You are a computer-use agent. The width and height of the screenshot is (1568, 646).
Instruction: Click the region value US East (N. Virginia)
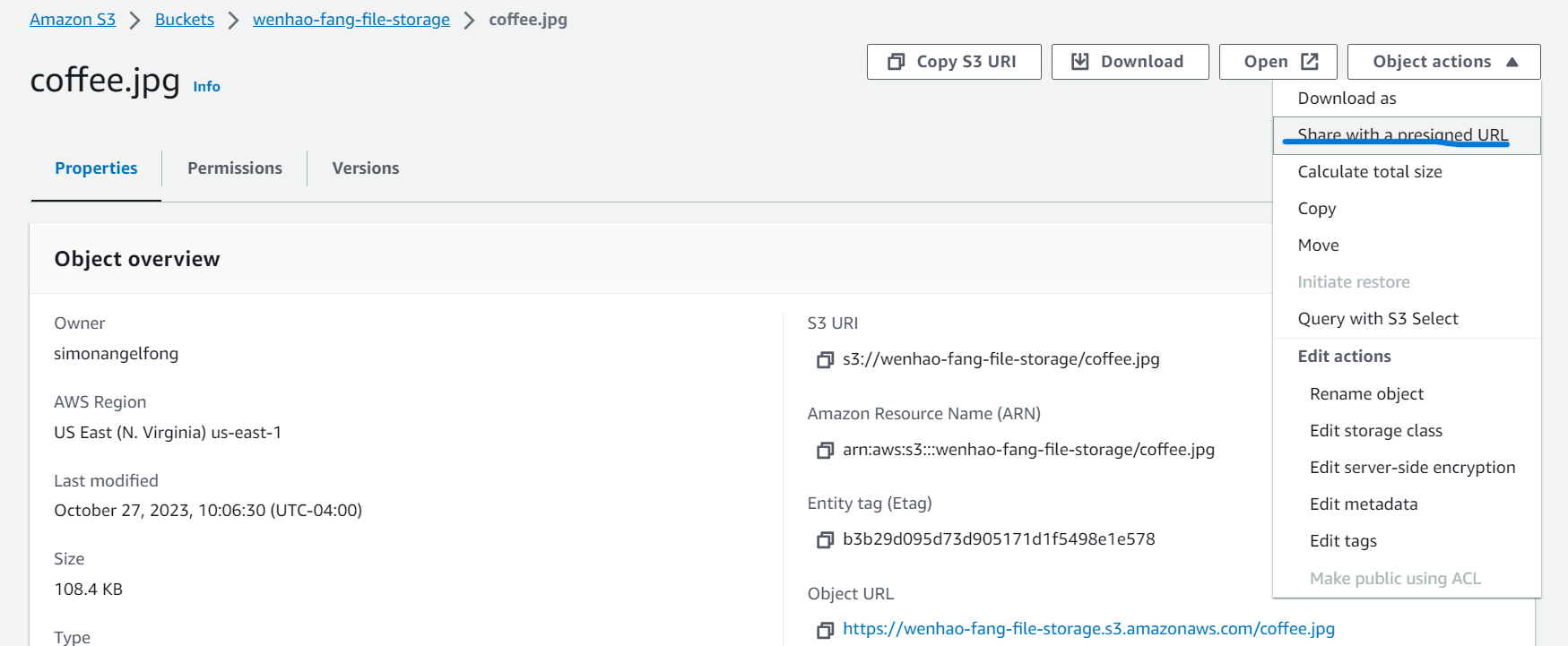click(x=168, y=433)
